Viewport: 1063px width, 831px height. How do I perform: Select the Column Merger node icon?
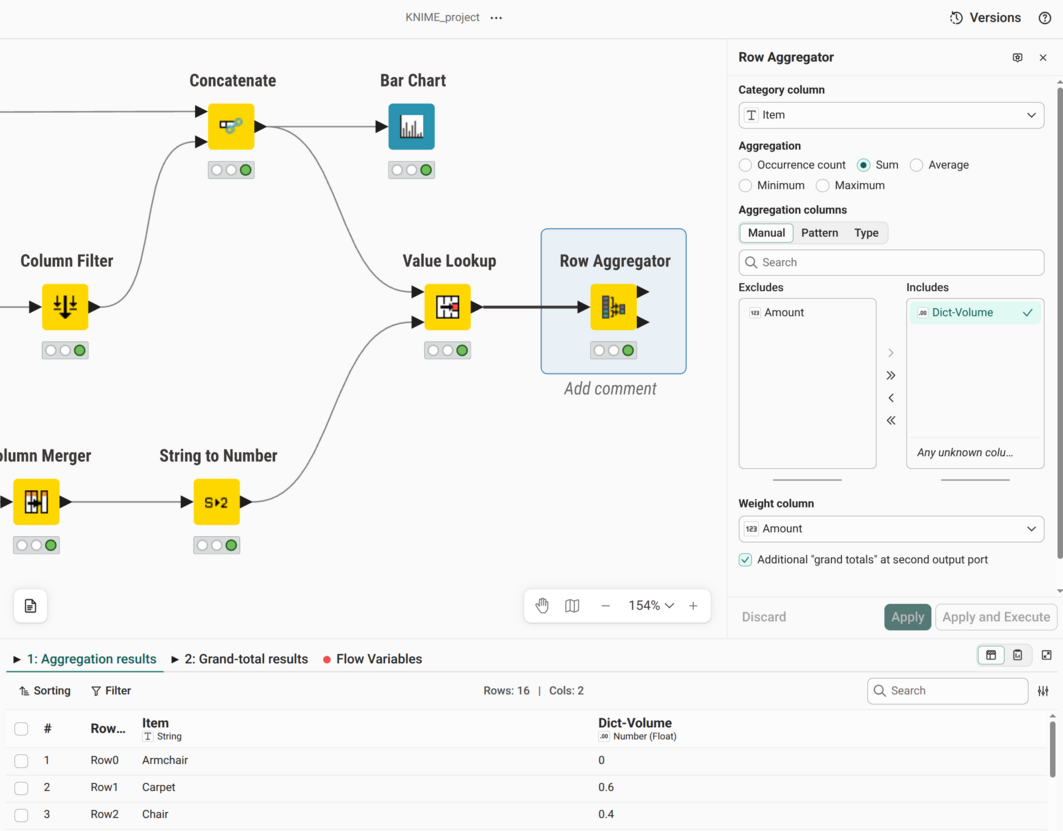tap(36, 502)
